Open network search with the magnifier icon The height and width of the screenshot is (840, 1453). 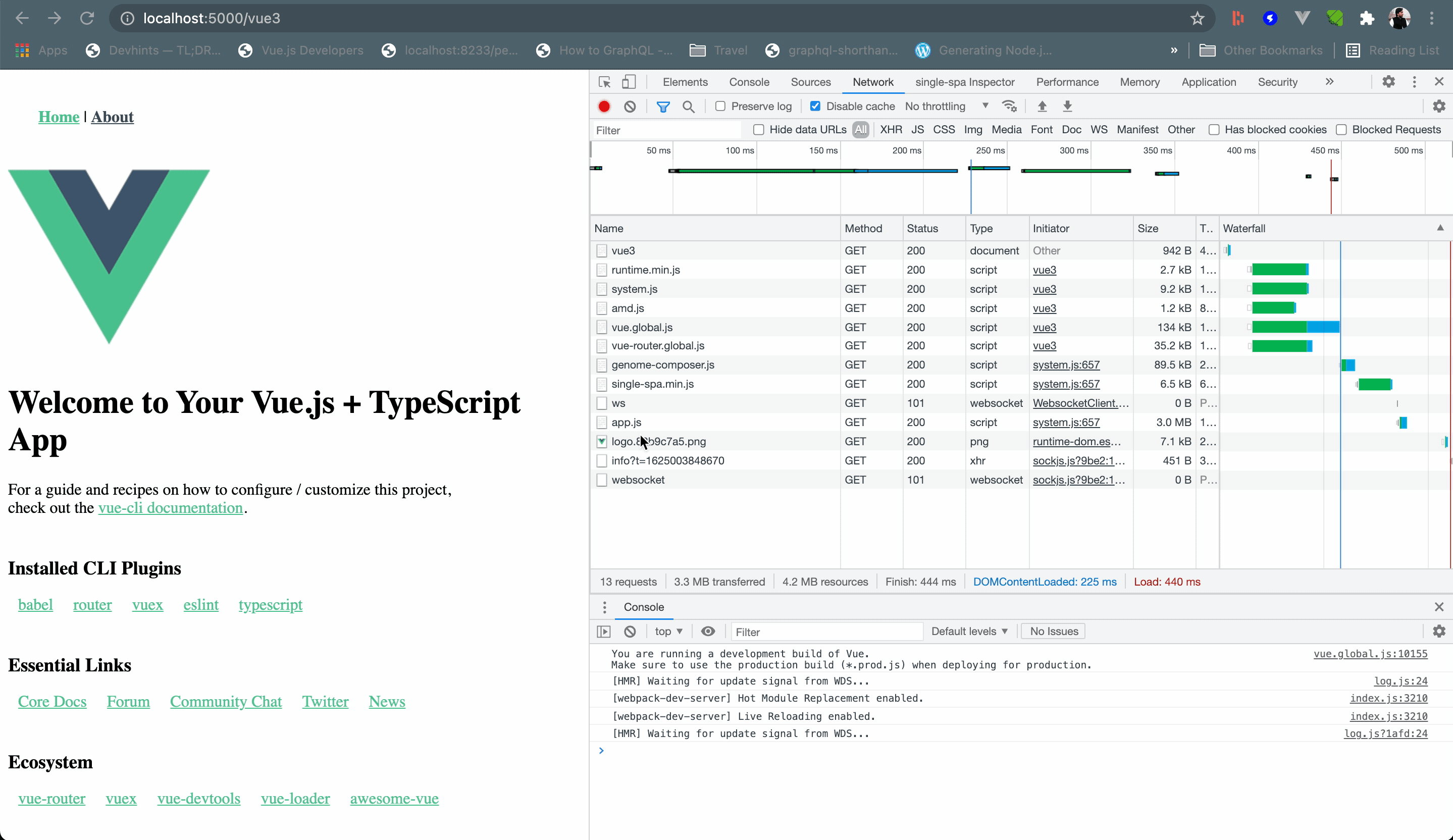click(x=689, y=106)
